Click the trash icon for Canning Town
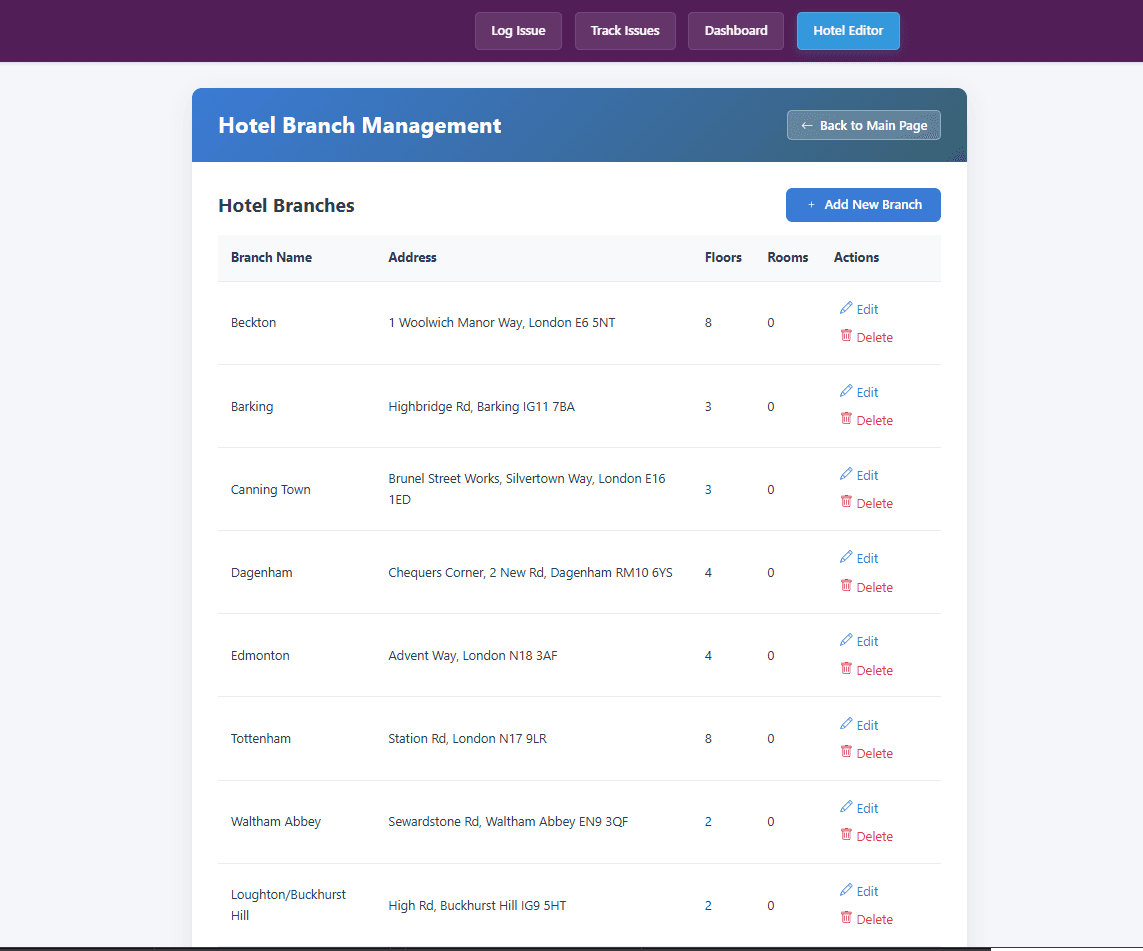 [x=845, y=502]
